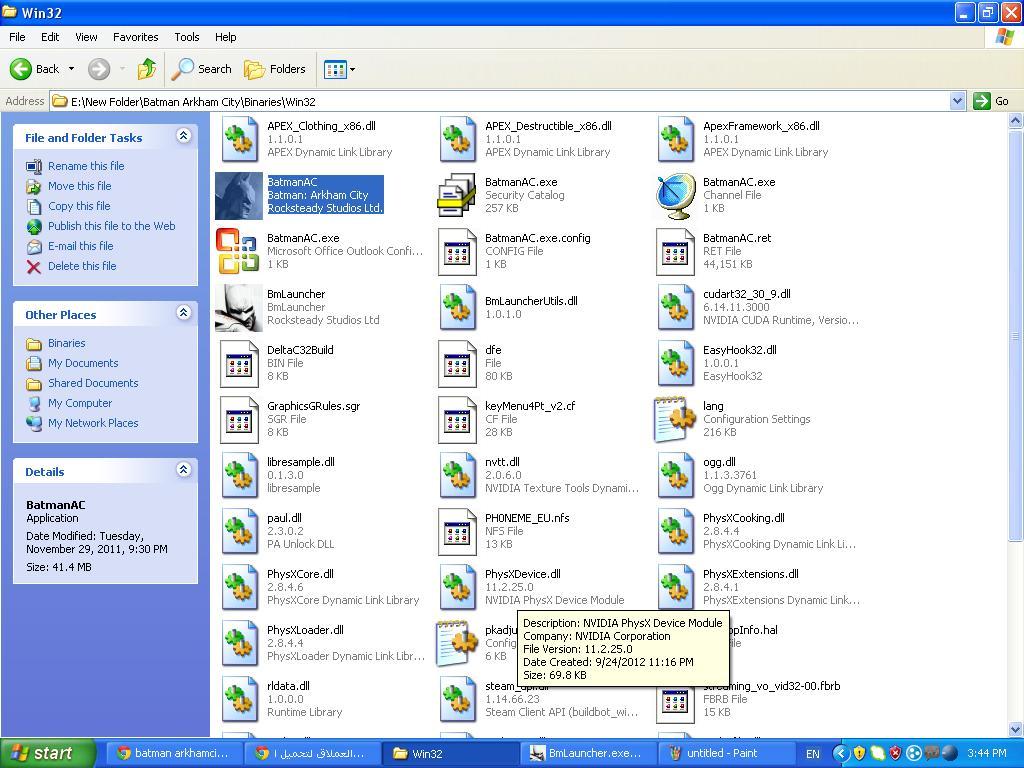Go to My Computer in Other Places
This screenshot has height=768, width=1024.
(80, 403)
